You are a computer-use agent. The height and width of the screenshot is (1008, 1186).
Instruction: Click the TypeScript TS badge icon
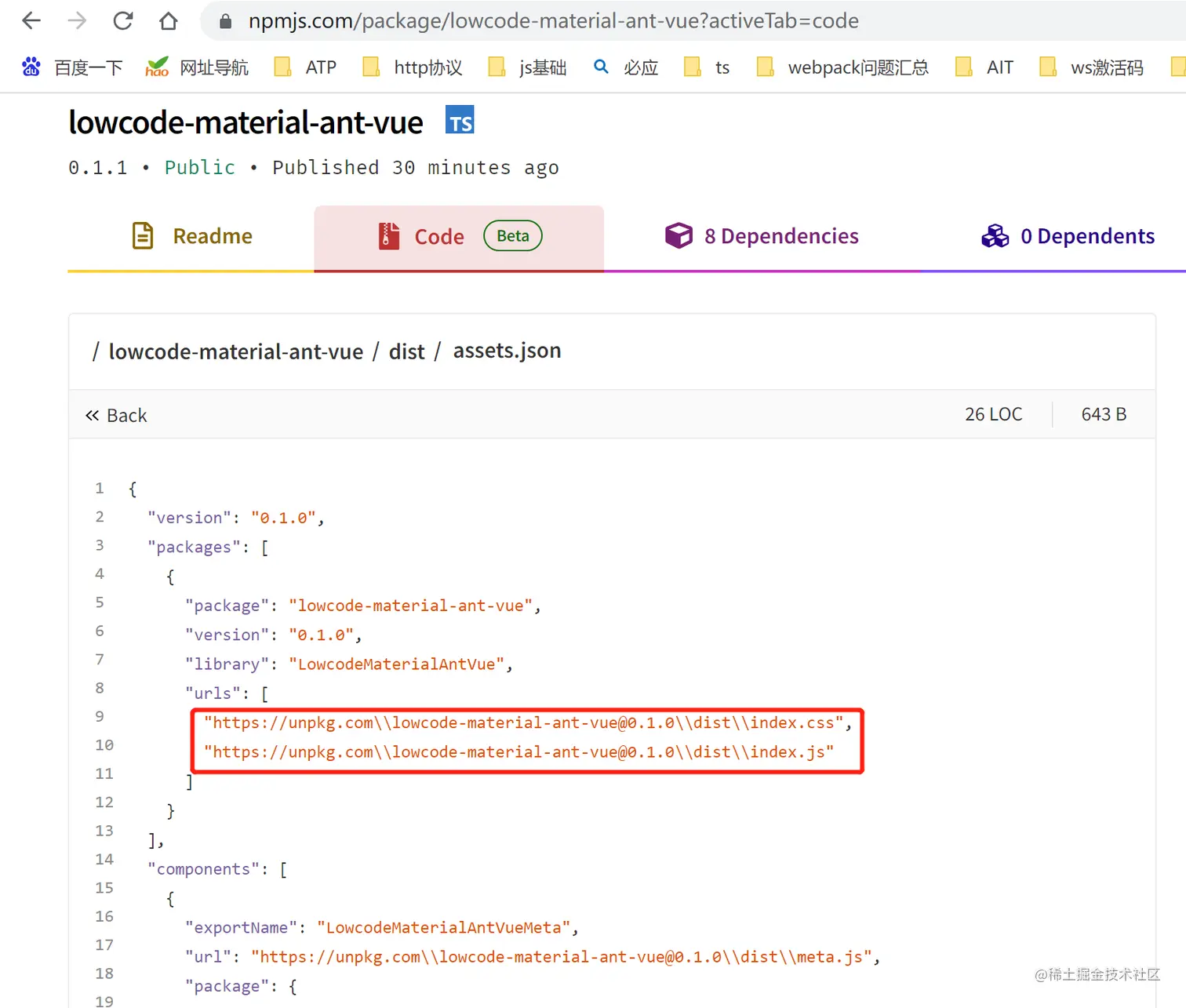(x=460, y=120)
